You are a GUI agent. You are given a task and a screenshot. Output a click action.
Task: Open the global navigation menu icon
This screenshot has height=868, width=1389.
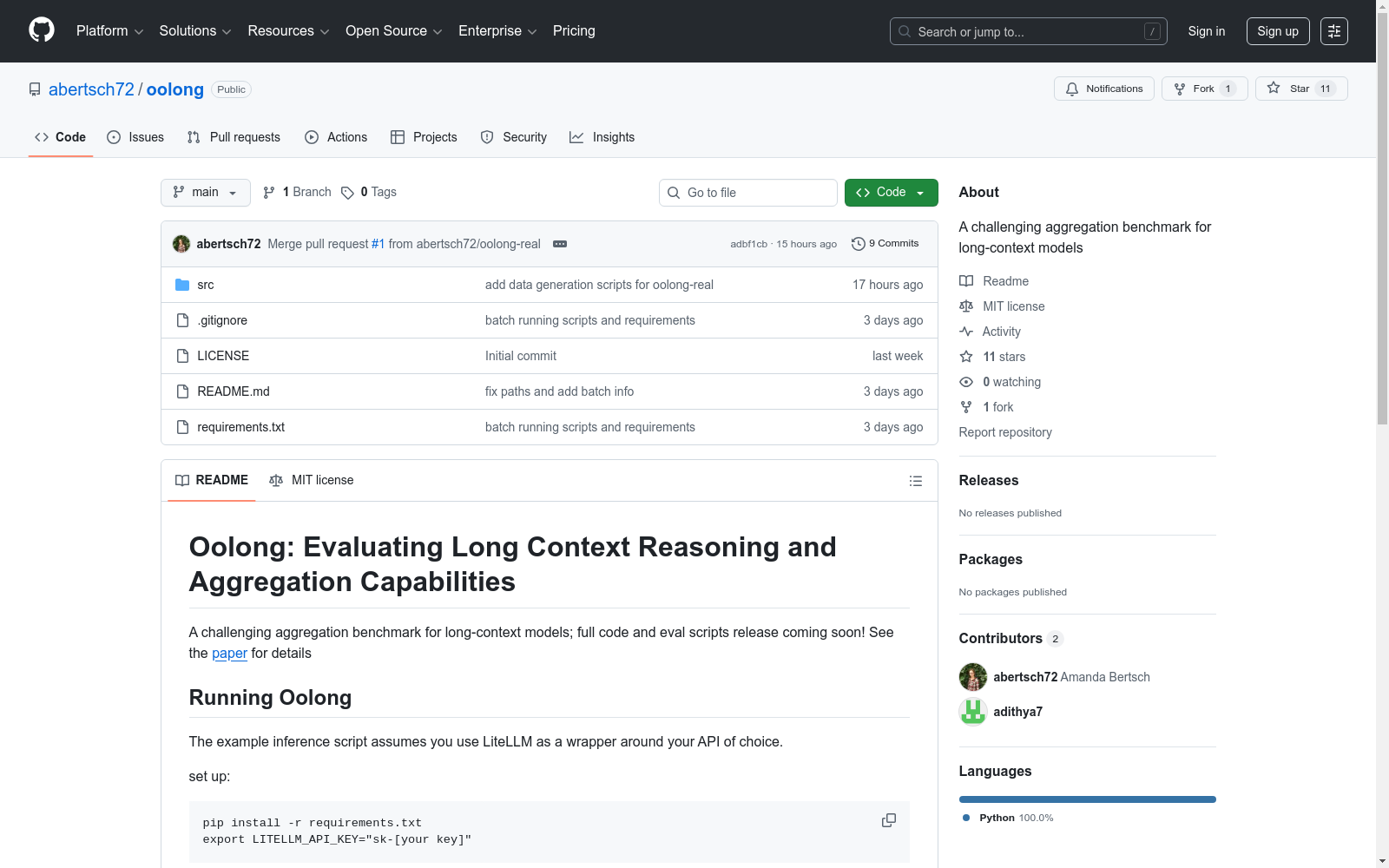tap(1334, 31)
